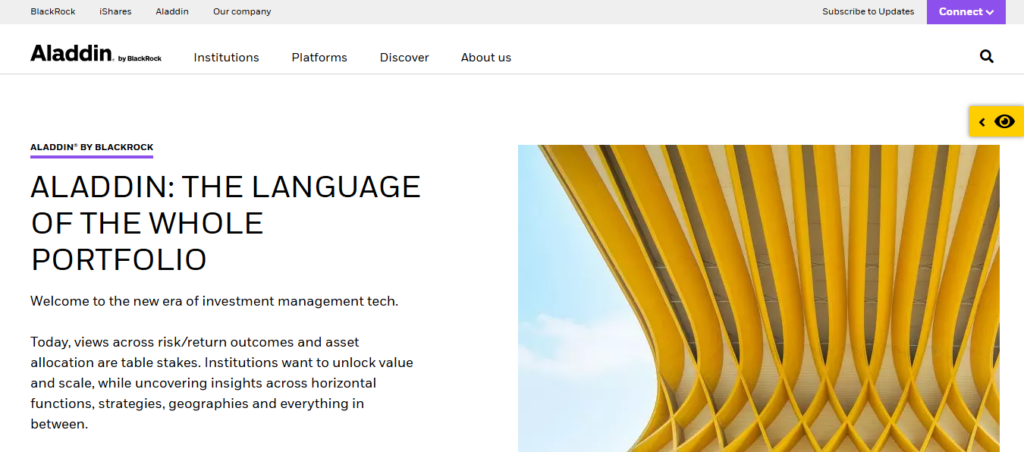Viewport: 1024px width, 452px height.
Task: Click Subscribe to Updates link
Action: [x=868, y=12]
